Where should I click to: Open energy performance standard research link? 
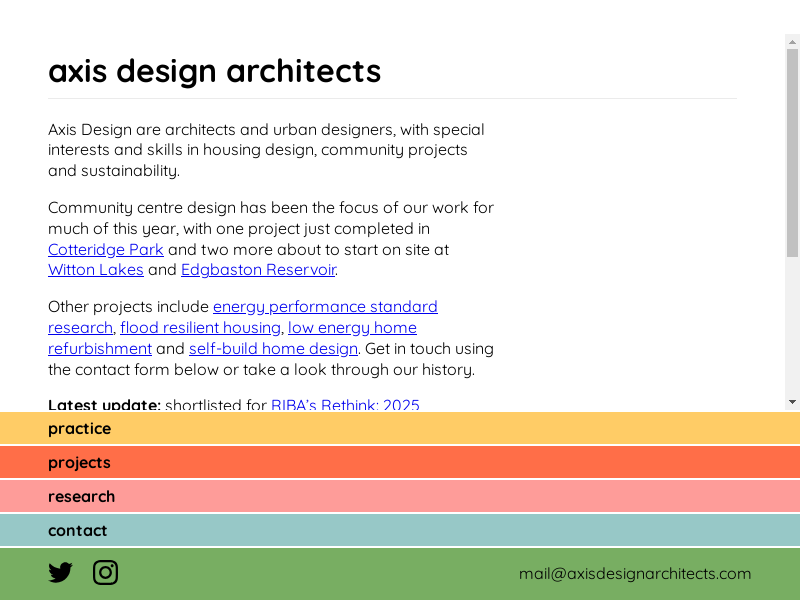[x=325, y=307]
